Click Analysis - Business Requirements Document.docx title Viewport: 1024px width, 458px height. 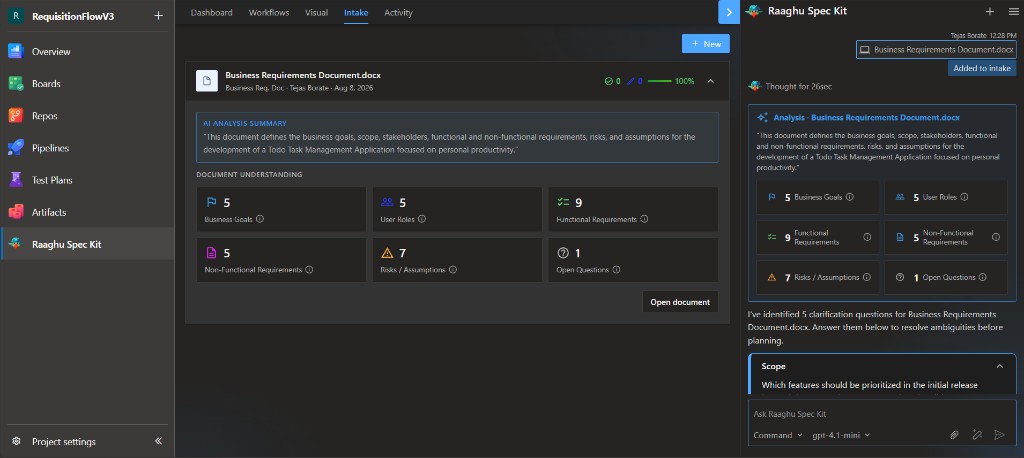pyautogui.click(x=866, y=118)
